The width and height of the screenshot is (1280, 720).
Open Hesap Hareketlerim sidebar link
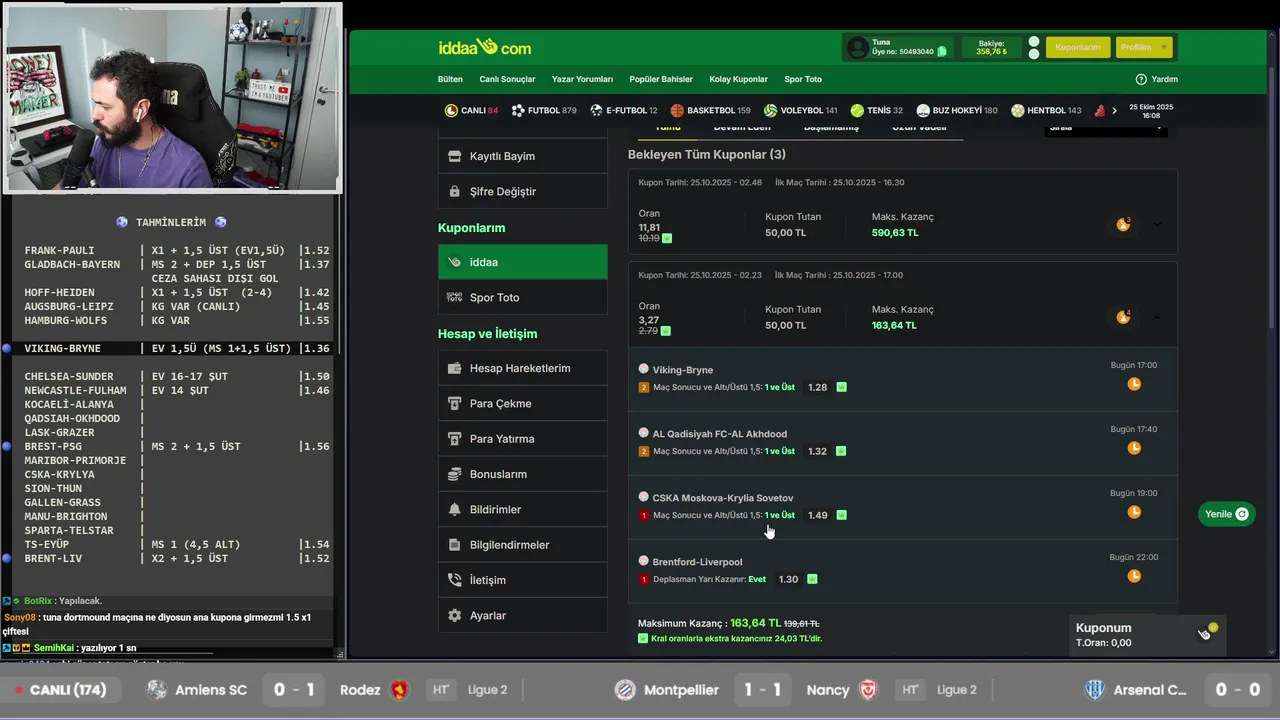522,368
